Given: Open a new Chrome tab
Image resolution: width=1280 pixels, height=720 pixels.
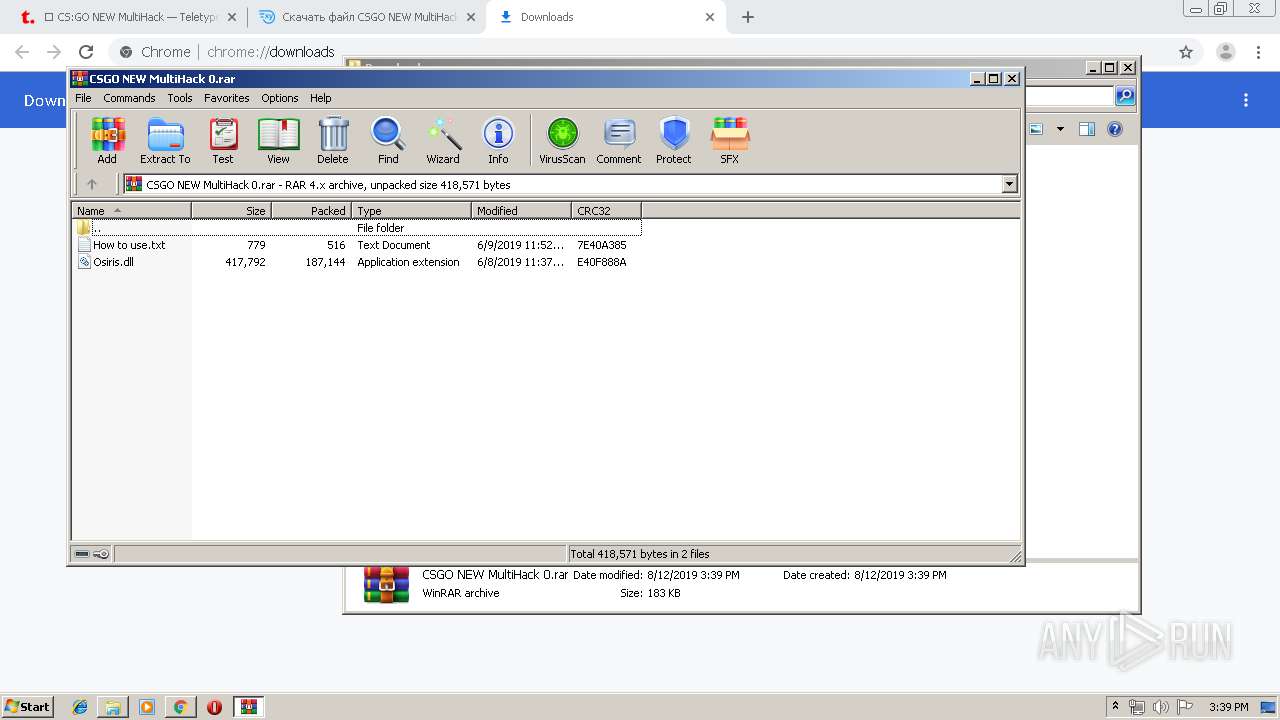Looking at the screenshot, I should pos(748,17).
